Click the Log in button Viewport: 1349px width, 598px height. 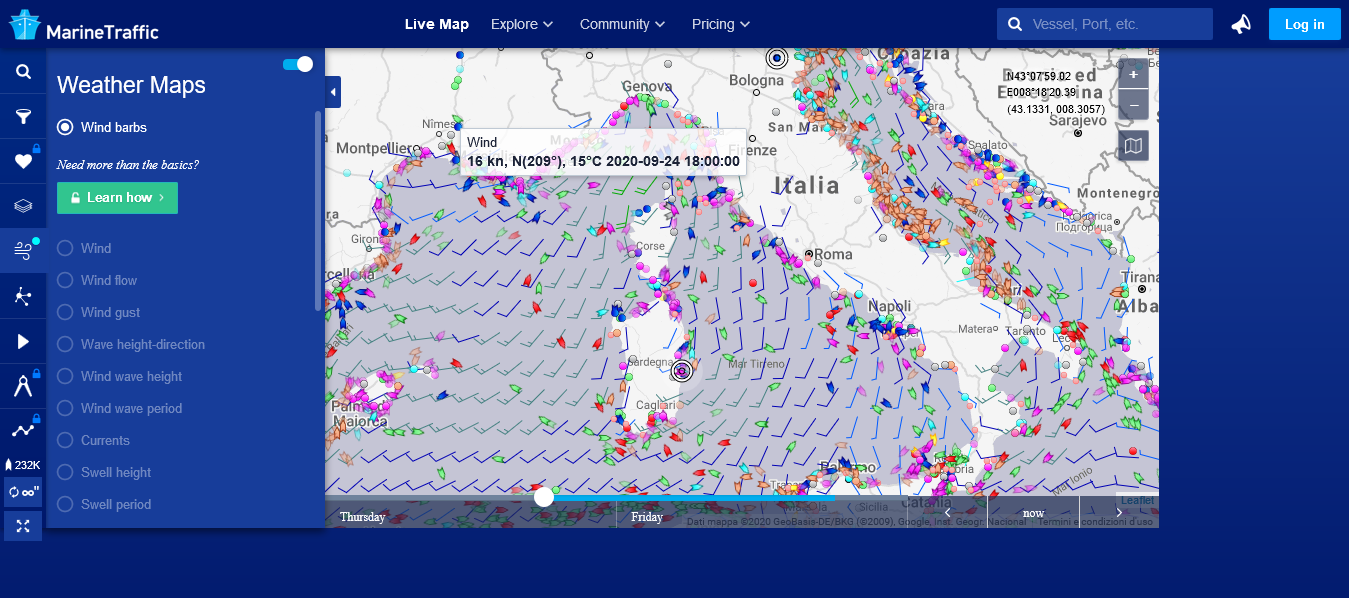(1304, 24)
